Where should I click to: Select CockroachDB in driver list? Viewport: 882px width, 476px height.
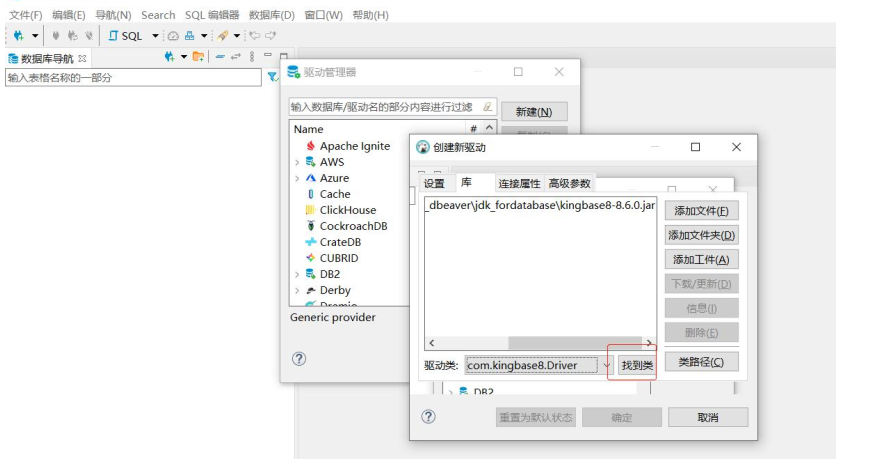click(353, 226)
